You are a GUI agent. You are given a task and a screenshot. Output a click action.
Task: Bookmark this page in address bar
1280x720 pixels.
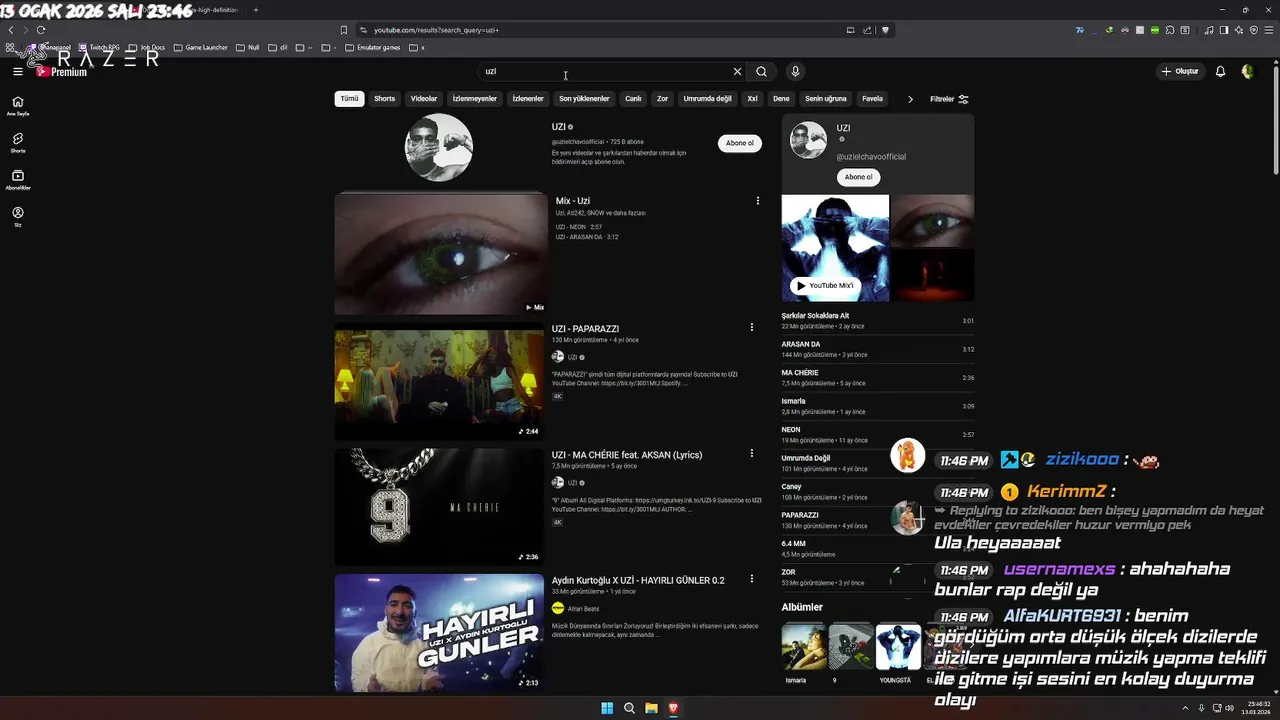(x=344, y=30)
